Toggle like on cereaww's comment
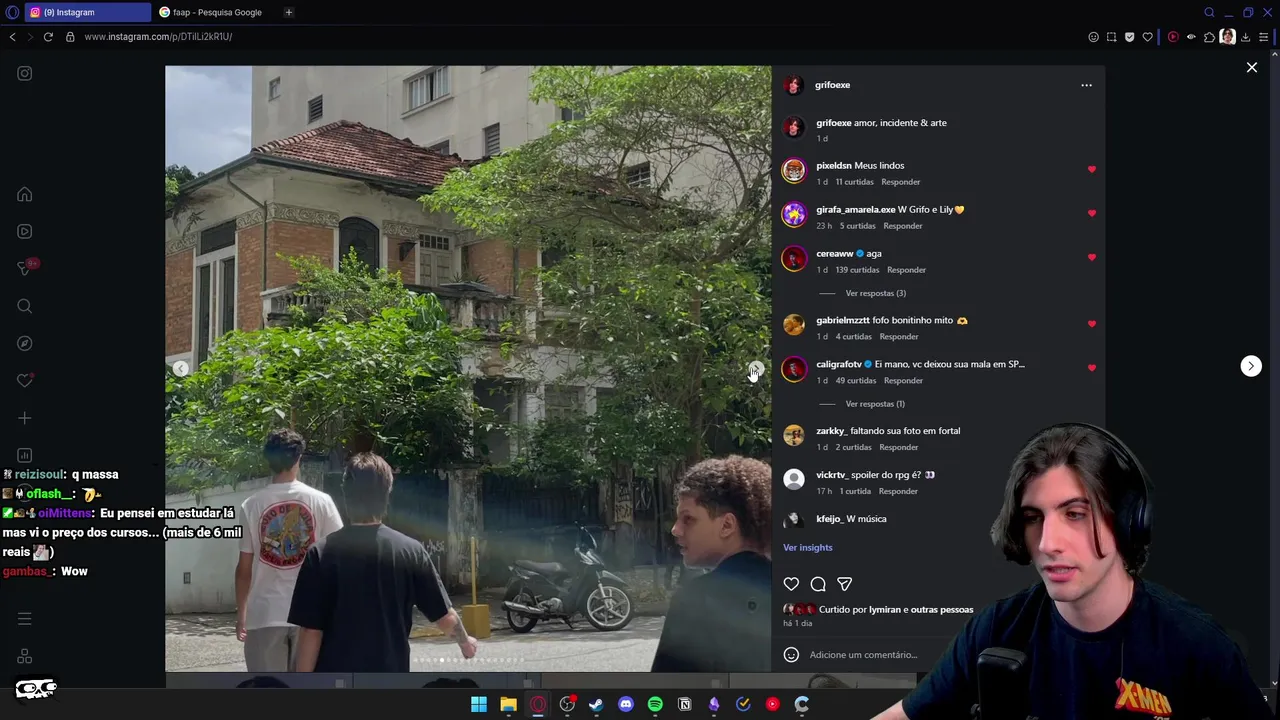1280x720 pixels. 1092,258
